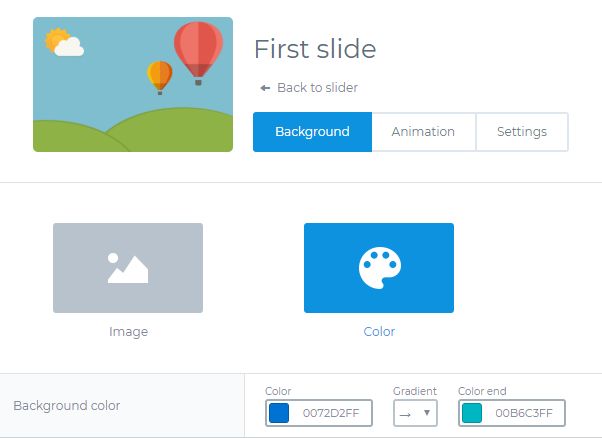Viewport: 602px width, 438px height.
Task: Click the small orange balloon in the preview
Action: click(x=160, y=75)
